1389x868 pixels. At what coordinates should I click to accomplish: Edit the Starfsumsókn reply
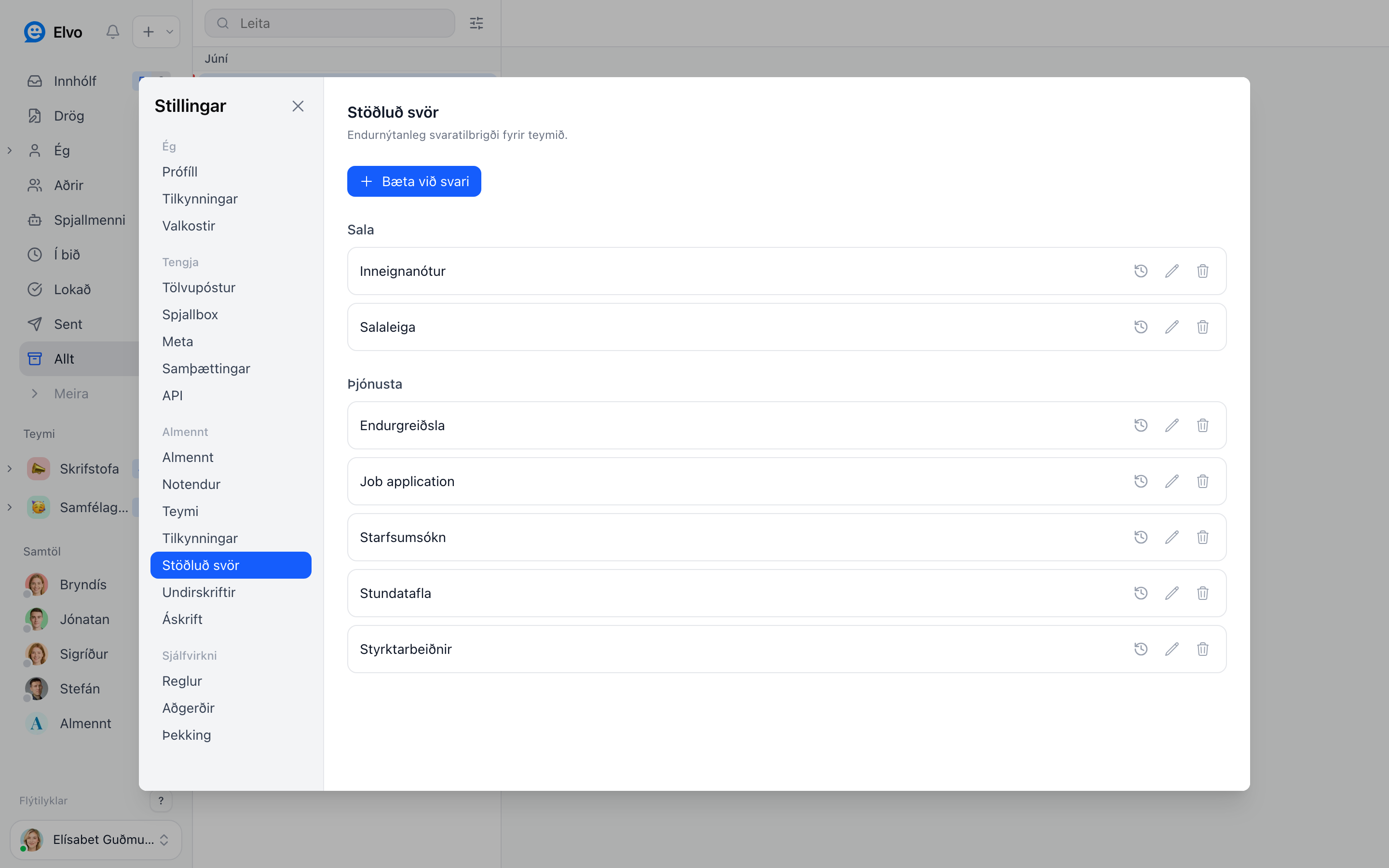pos(1171,537)
